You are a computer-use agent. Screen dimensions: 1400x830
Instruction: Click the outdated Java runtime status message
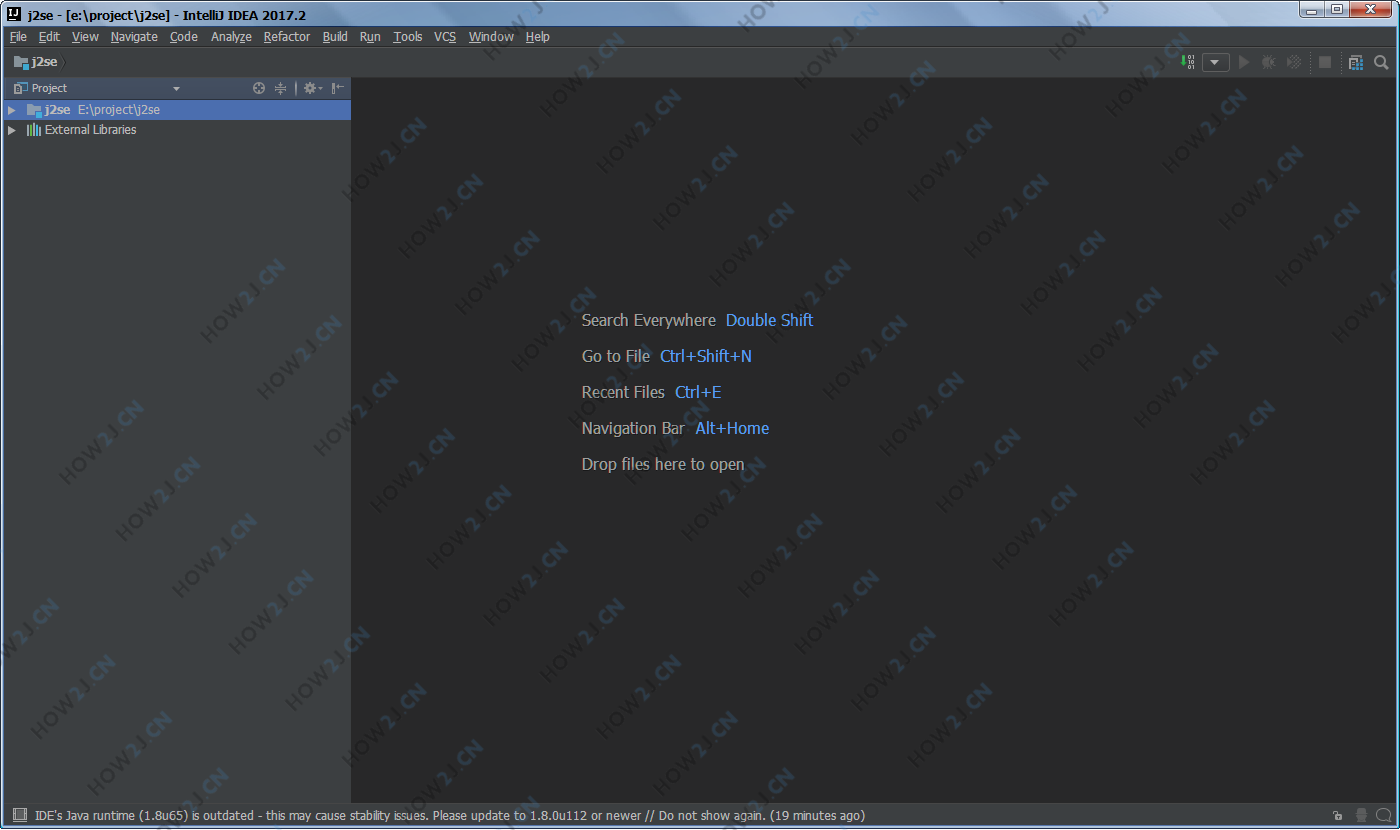(450, 816)
